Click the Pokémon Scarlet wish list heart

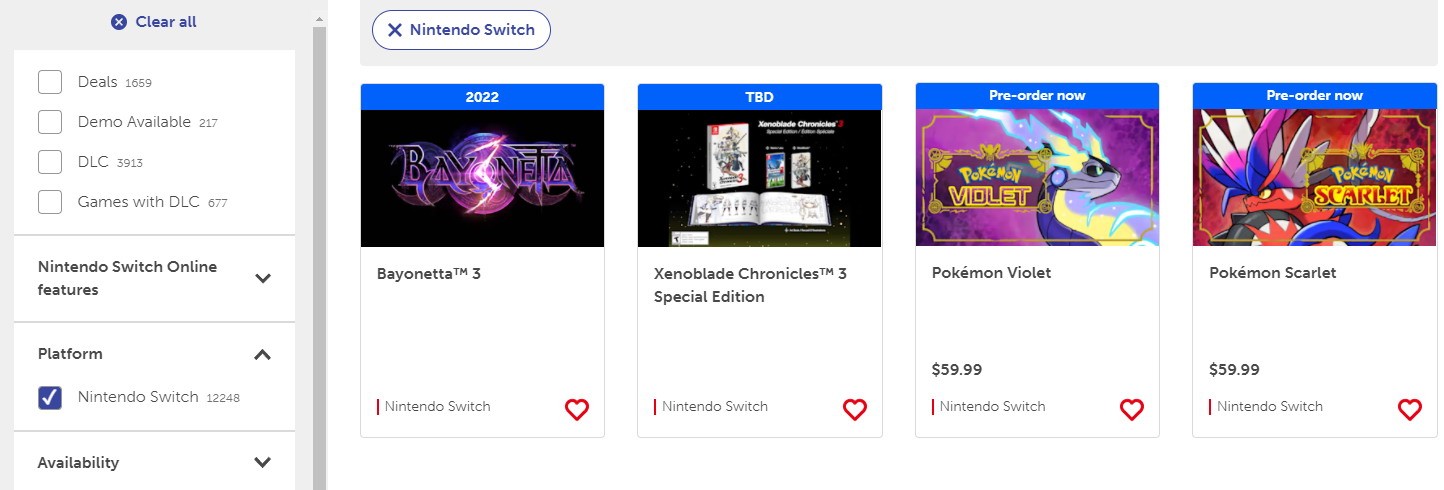point(1409,409)
